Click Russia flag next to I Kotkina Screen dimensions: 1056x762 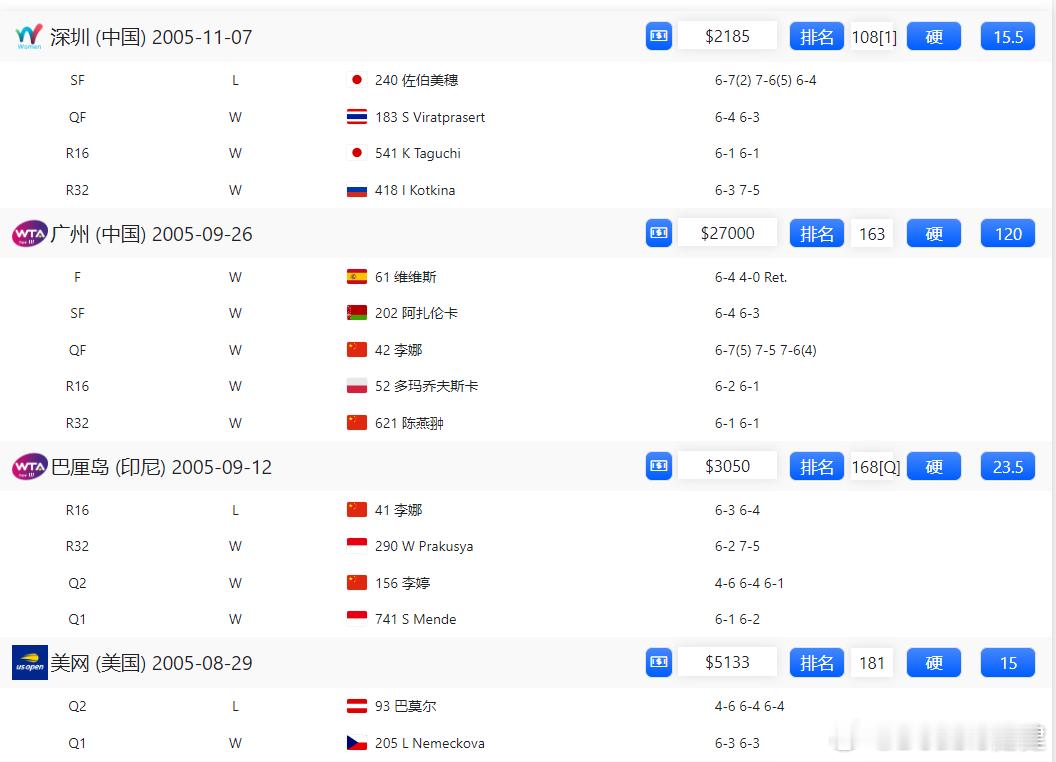click(357, 190)
